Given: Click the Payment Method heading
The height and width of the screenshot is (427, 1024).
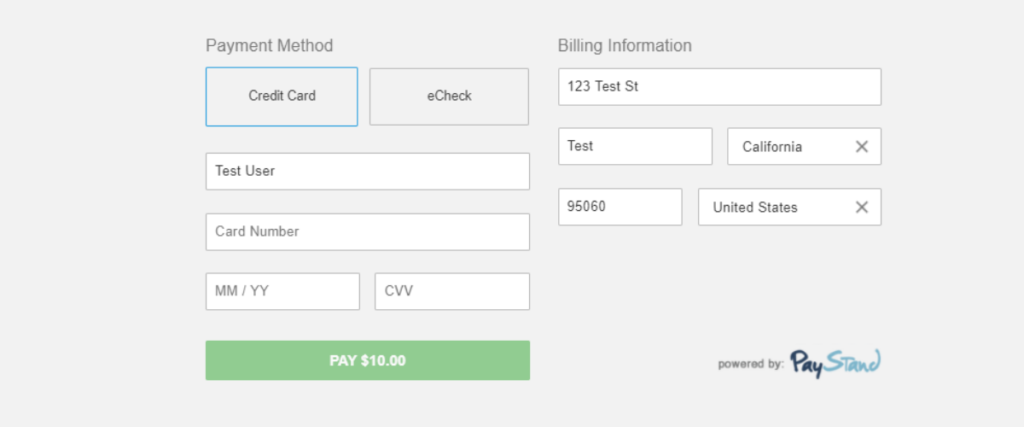Looking at the screenshot, I should 269,46.
